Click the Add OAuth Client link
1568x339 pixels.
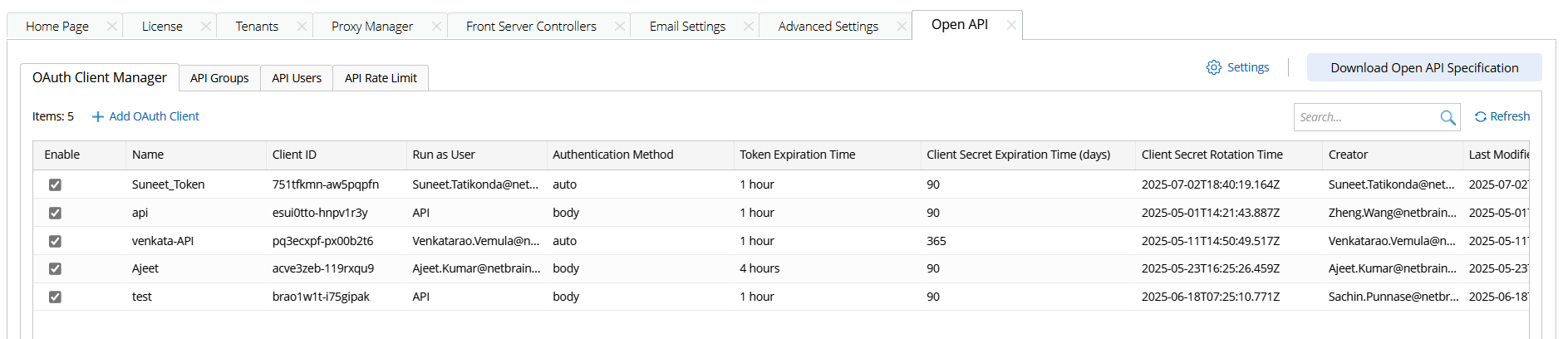click(x=154, y=116)
